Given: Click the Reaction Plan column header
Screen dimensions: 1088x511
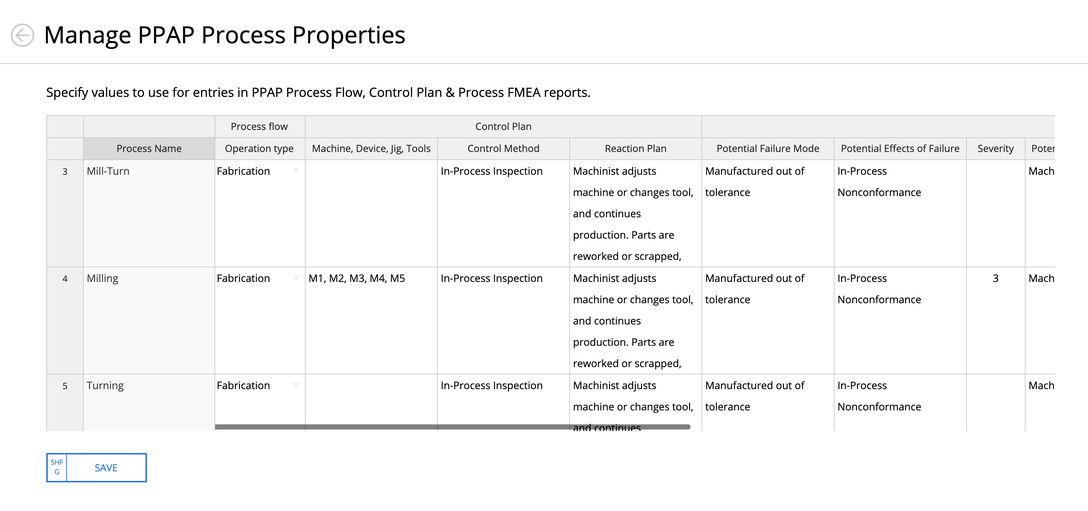Looking at the screenshot, I should coord(635,148).
